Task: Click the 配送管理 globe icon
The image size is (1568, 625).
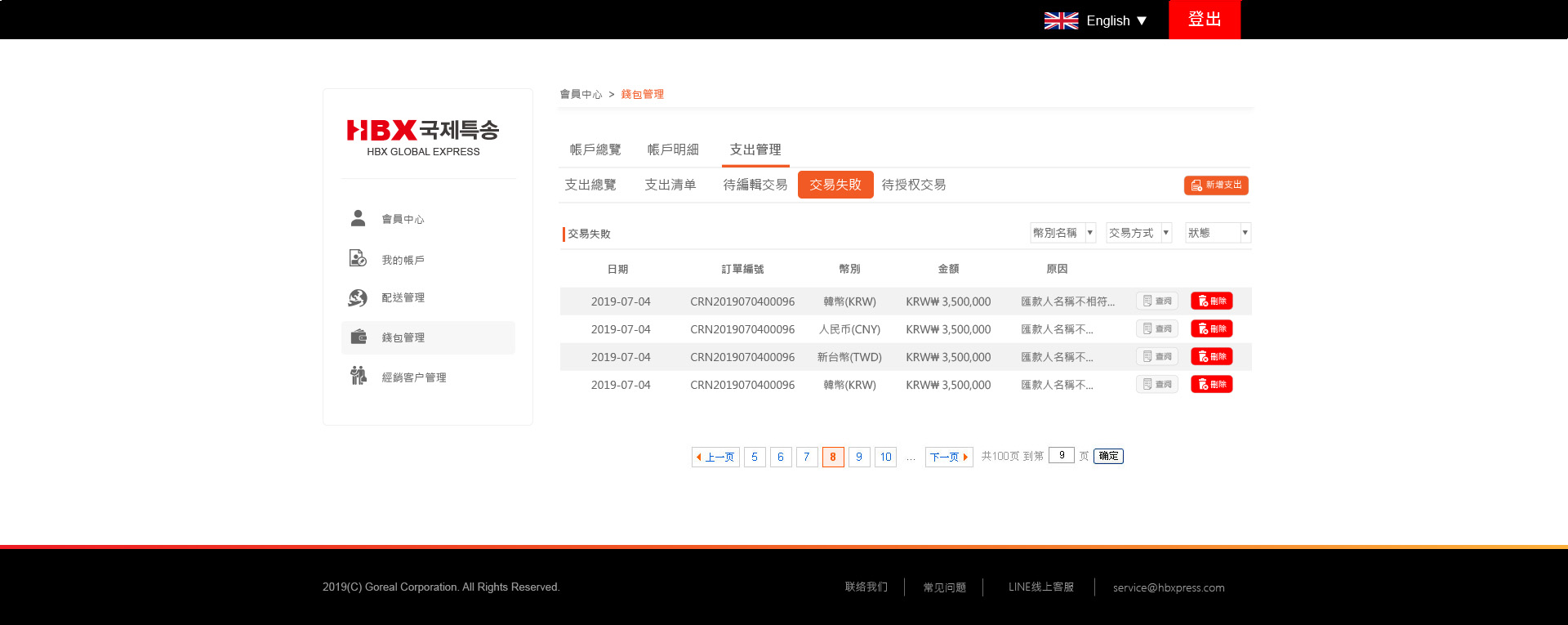Action: (358, 297)
